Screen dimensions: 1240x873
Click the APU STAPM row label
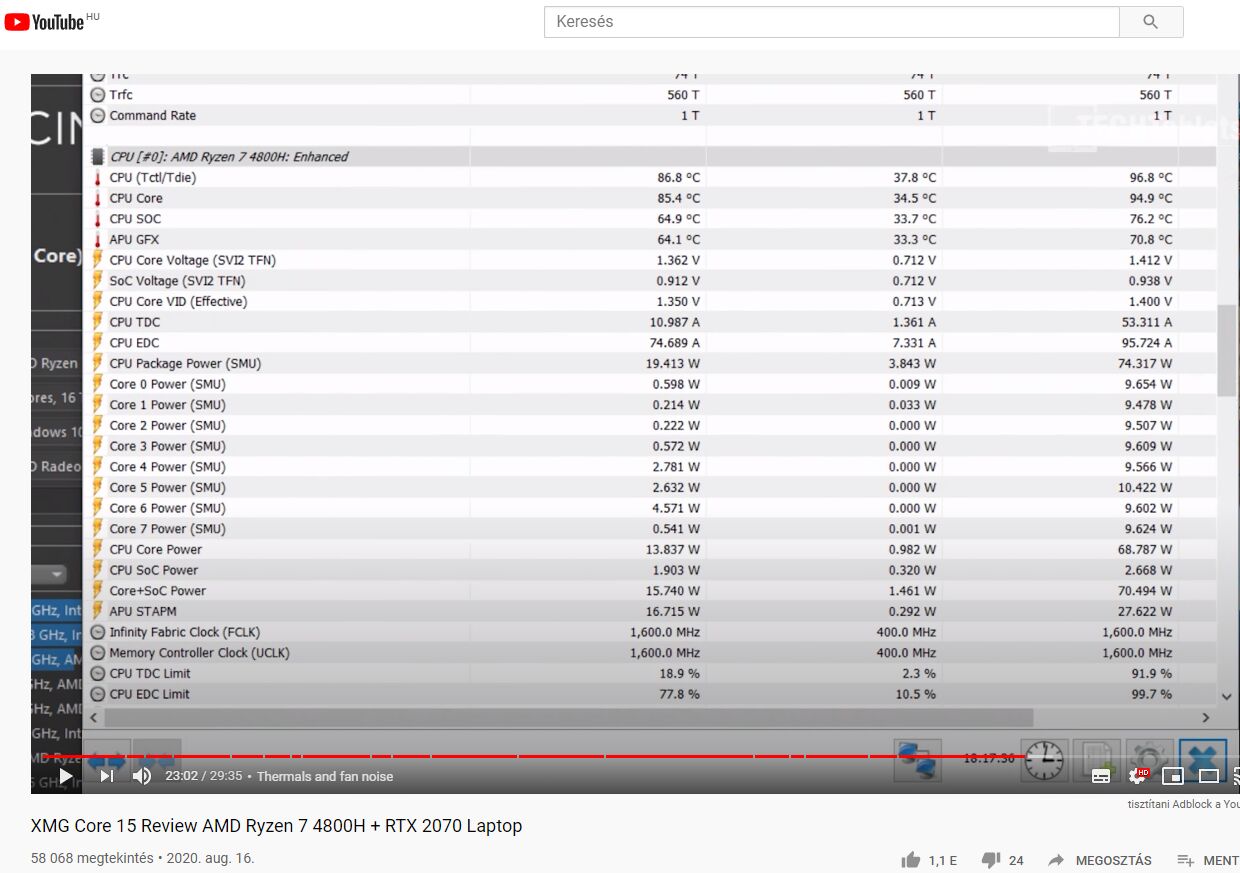tap(143, 611)
